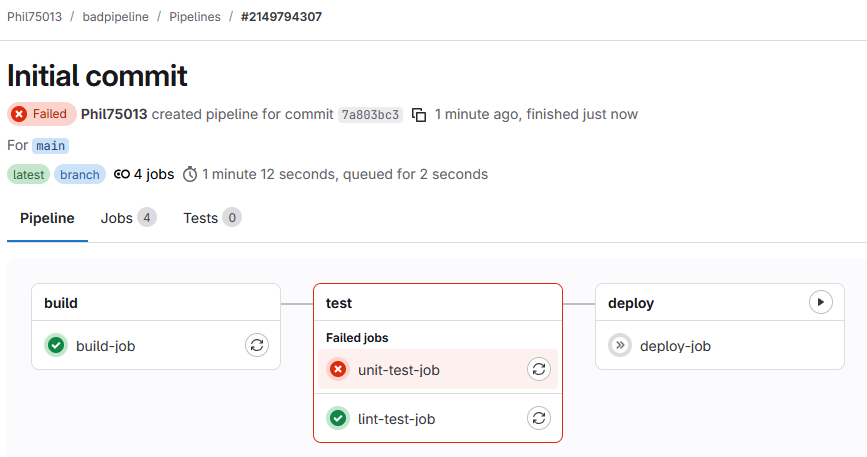Click the Phil75013 author name link
Screen dimensions: 867x457
pos(114,114)
